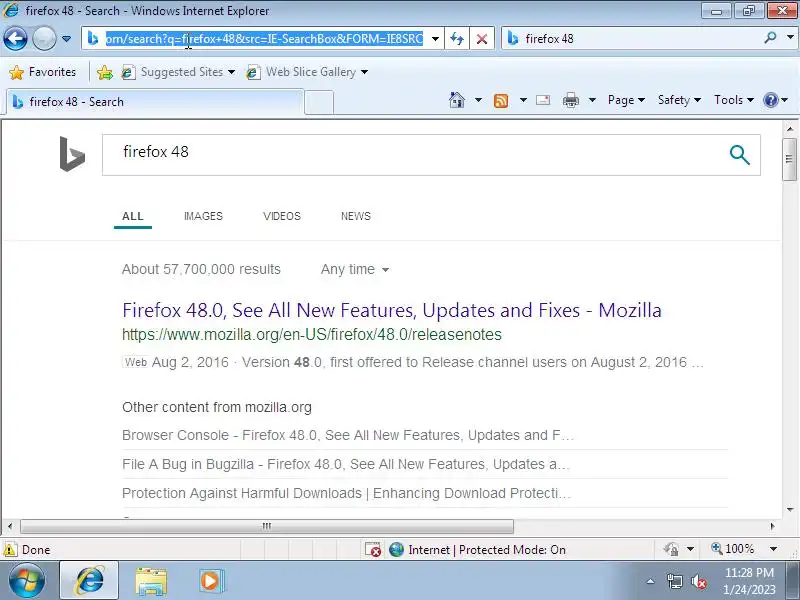This screenshot has width=800, height=600.
Task: Select the 'firefox 48 - Search' tab
Action: point(155,102)
